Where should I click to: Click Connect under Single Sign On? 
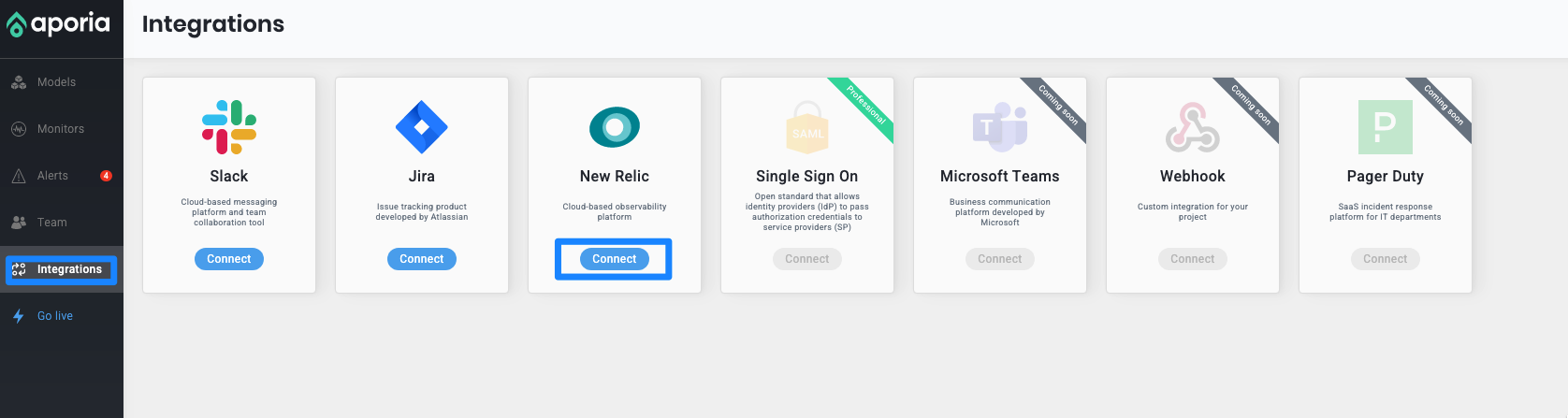pos(807,259)
